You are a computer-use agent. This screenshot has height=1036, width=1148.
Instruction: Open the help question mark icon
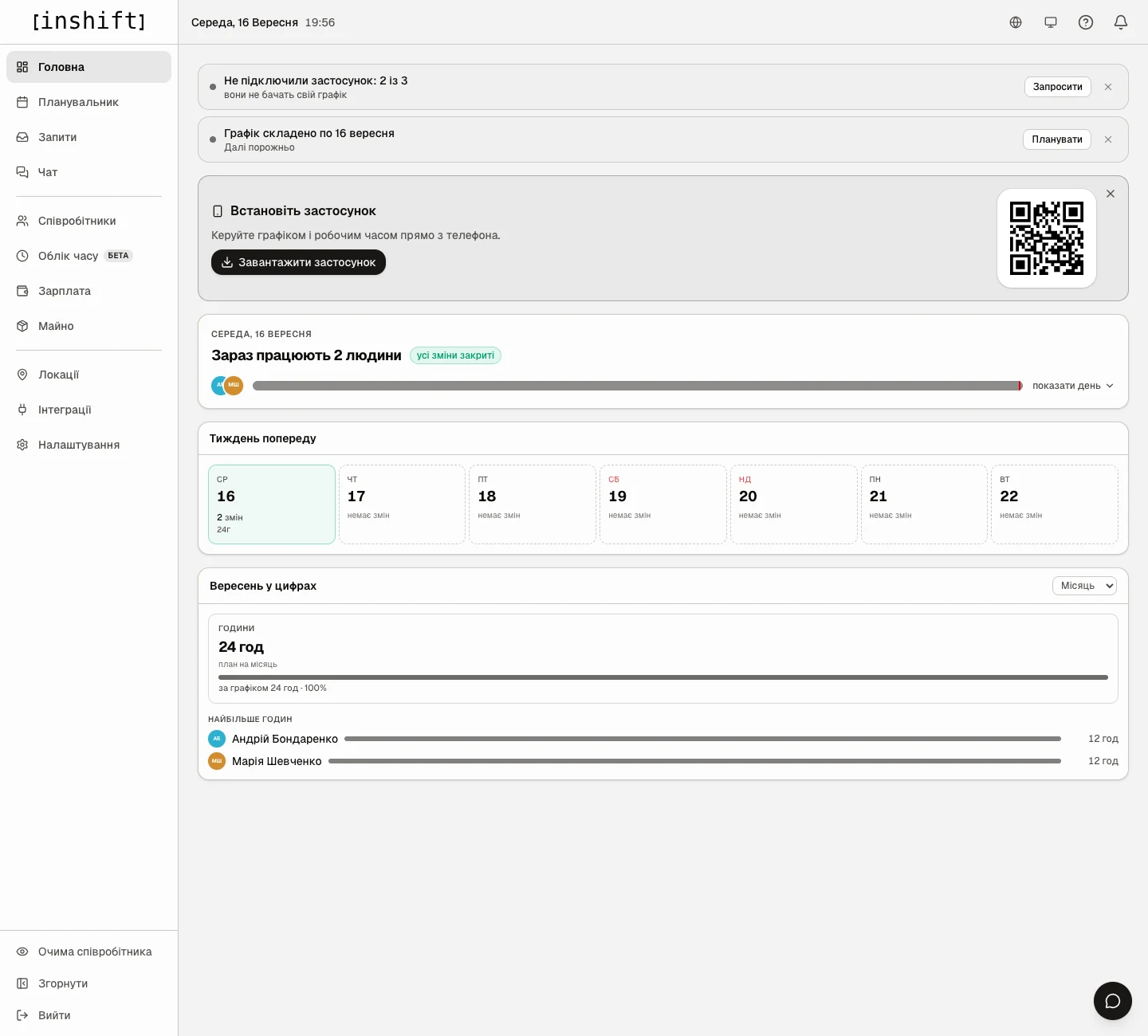[1086, 22]
